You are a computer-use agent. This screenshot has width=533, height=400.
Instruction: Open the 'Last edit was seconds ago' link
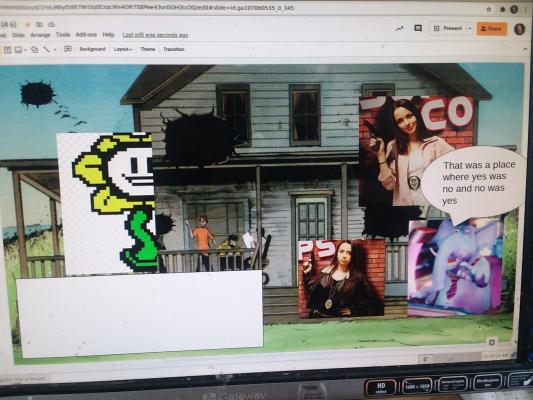pyautogui.click(x=155, y=35)
